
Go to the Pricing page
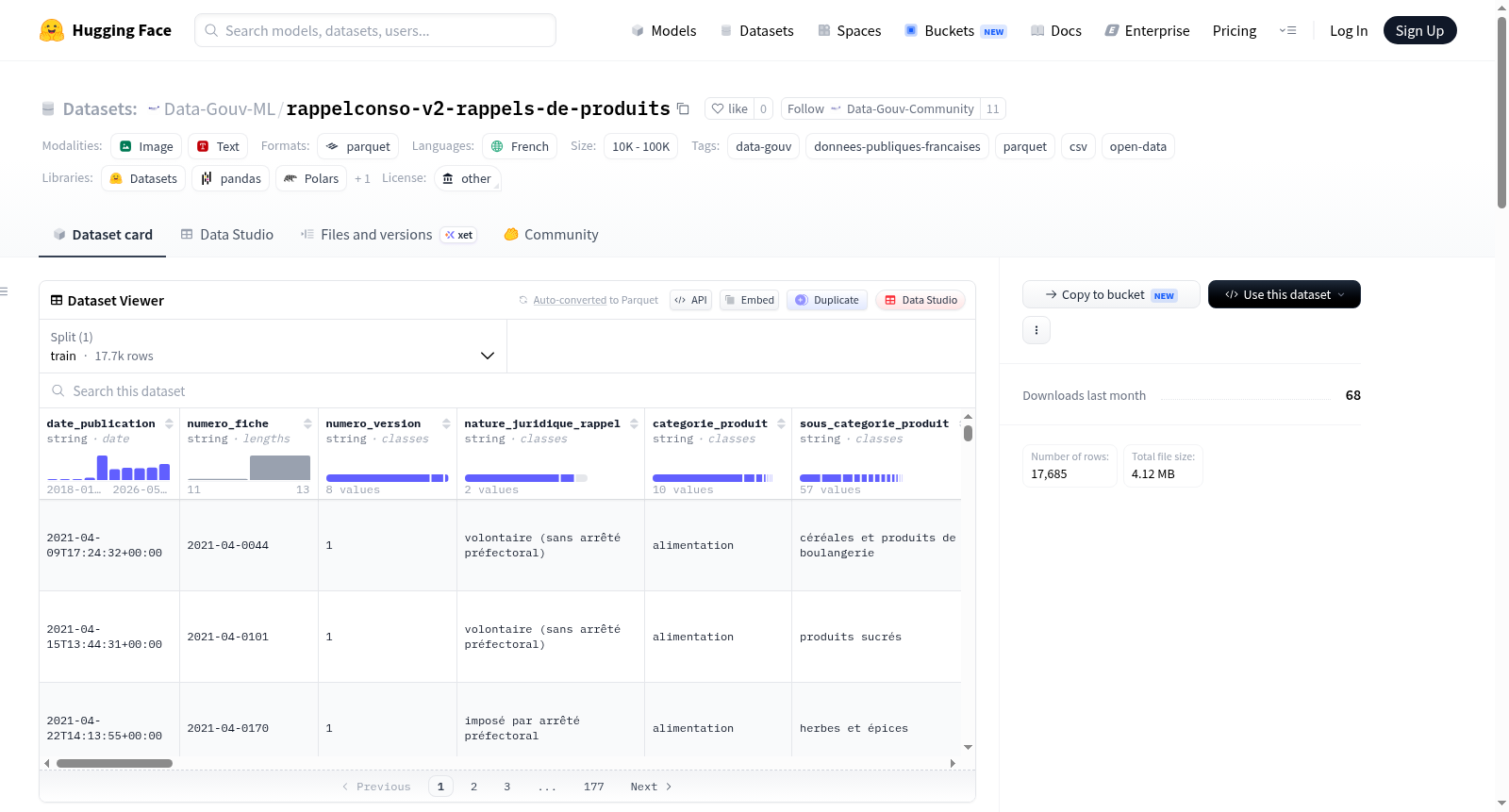(1235, 31)
